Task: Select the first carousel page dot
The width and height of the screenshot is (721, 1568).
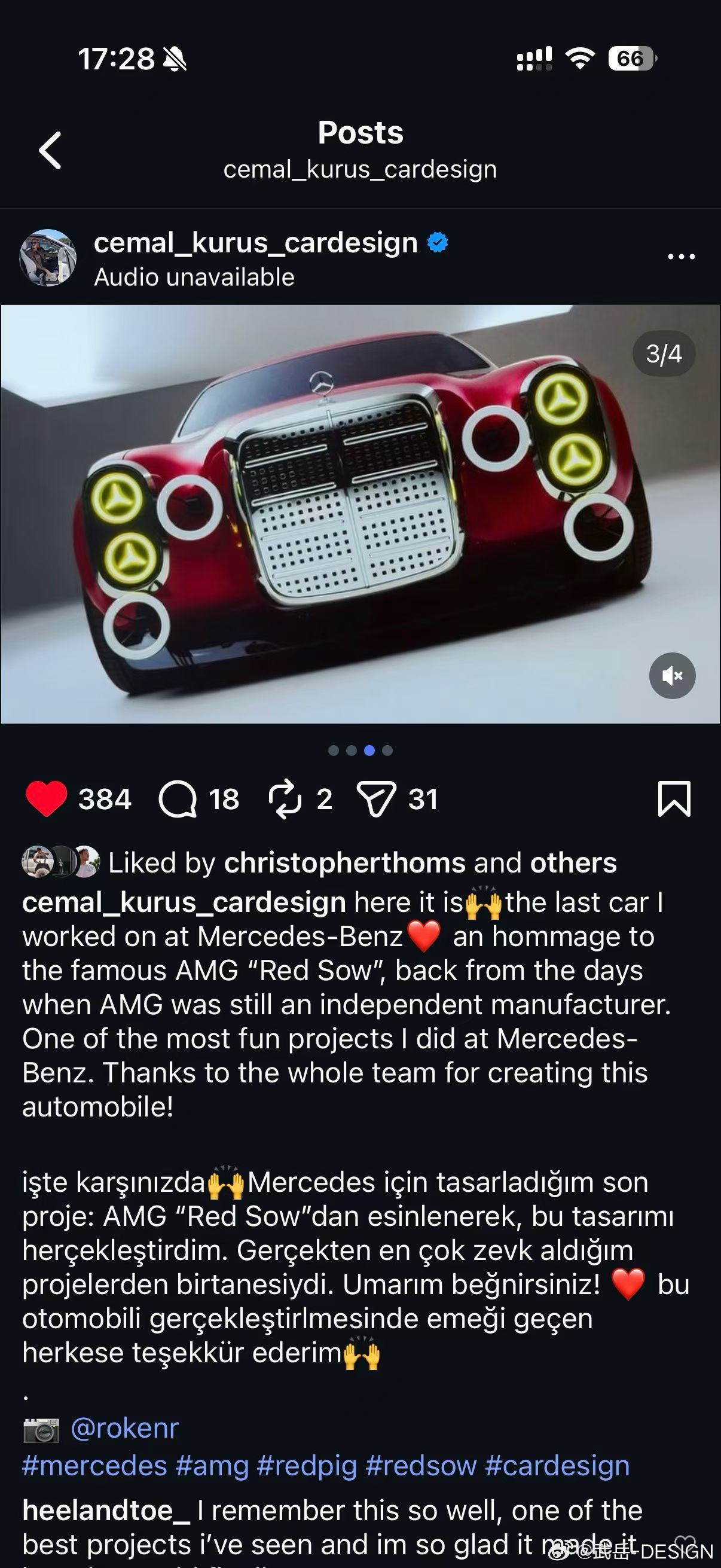Action: click(x=334, y=751)
